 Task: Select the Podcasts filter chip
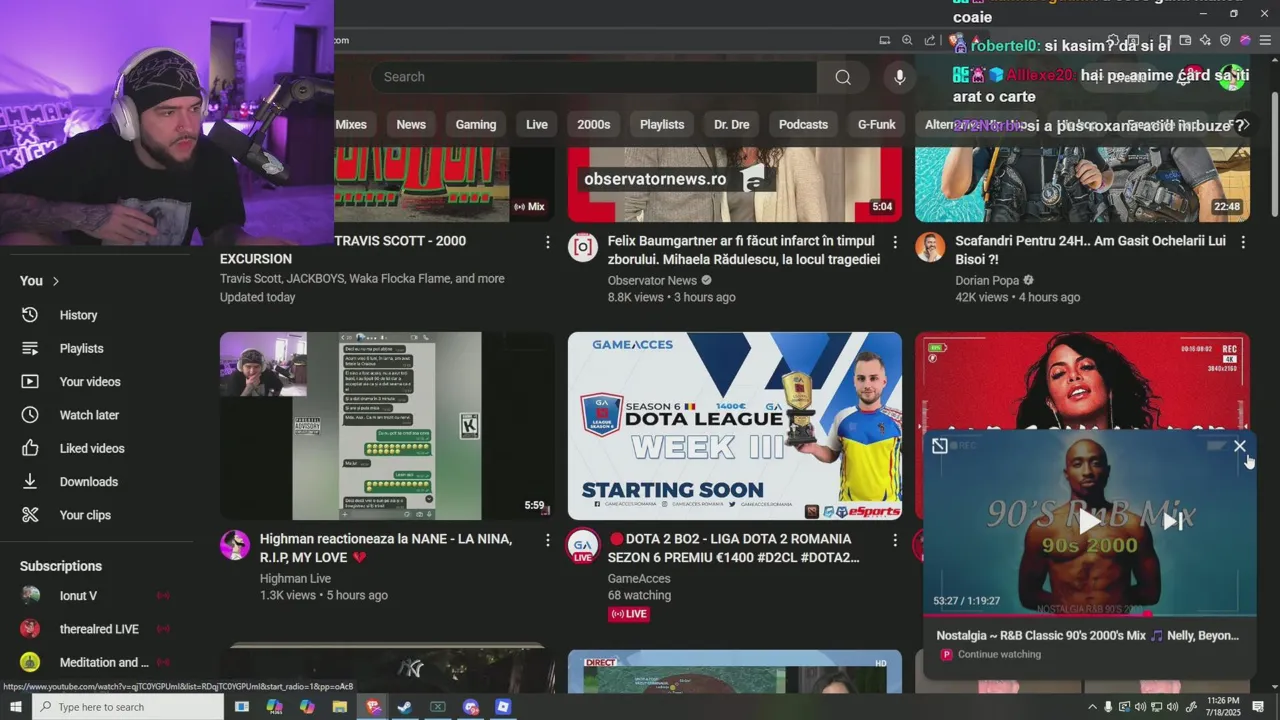tap(803, 125)
